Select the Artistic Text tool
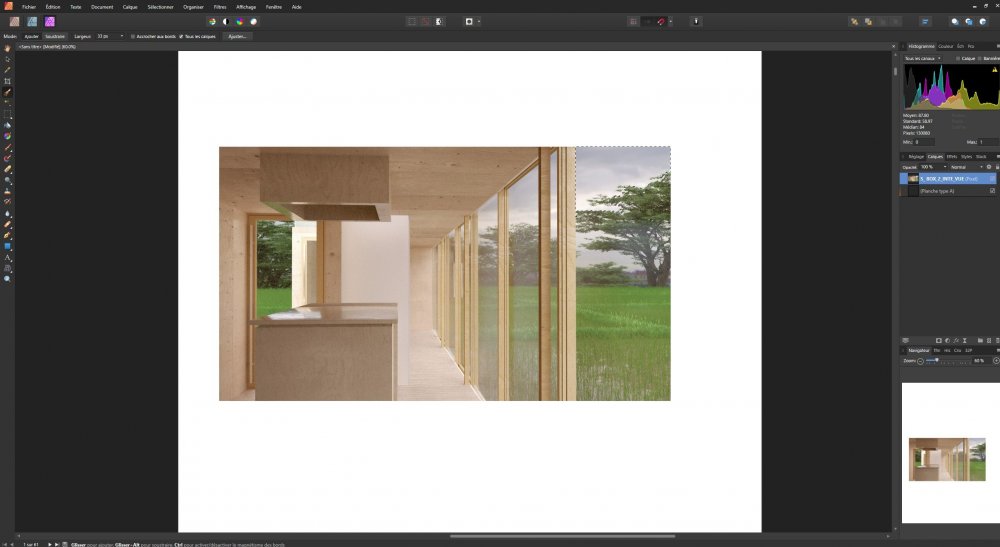1000x547 pixels. (x=8, y=258)
